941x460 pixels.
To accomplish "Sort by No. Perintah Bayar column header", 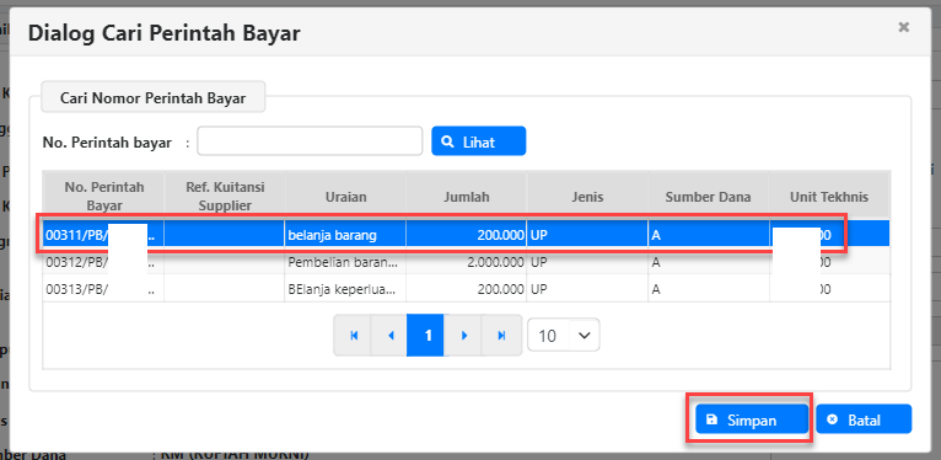I will (104, 196).
